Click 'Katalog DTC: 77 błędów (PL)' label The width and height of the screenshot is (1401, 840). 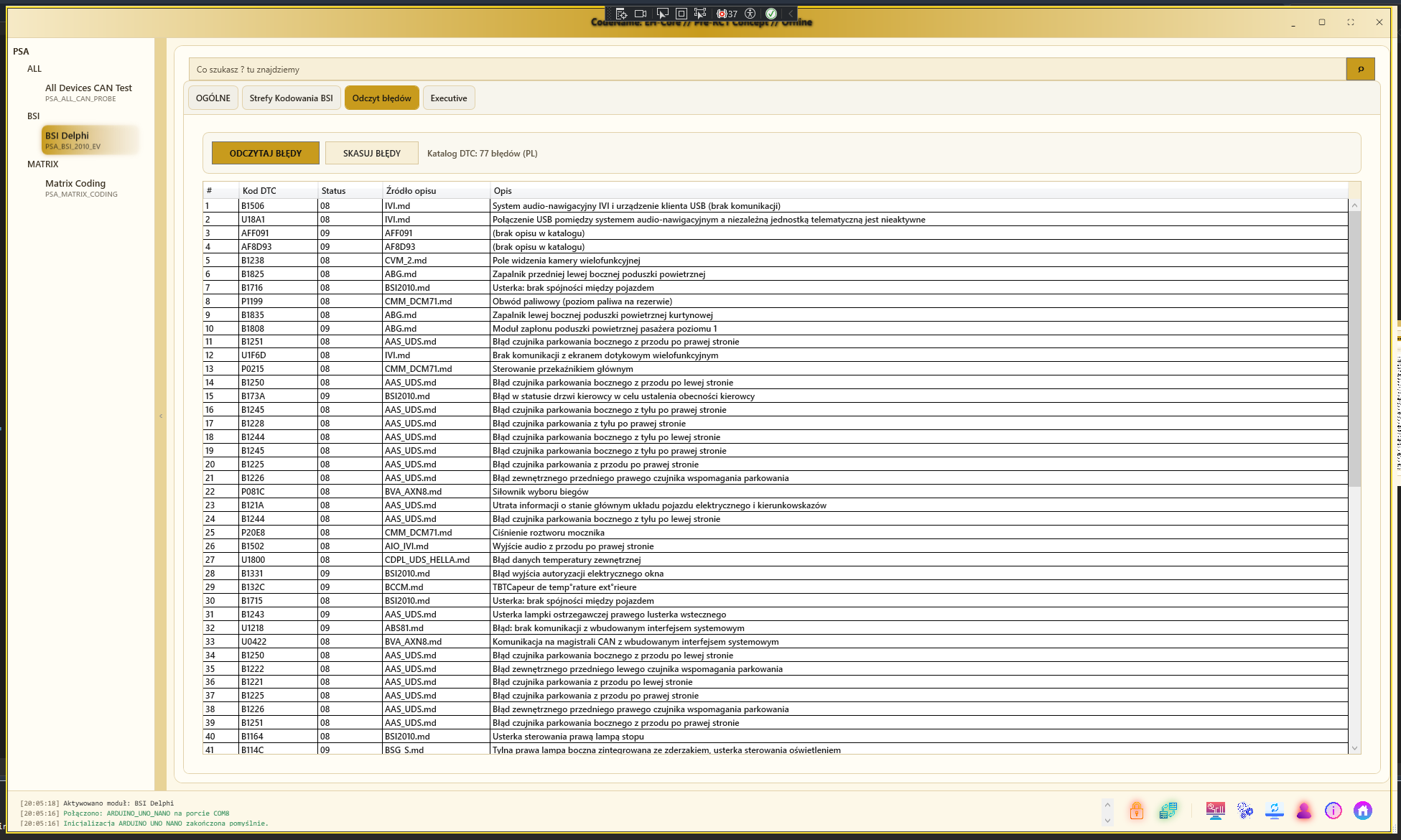[482, 153]
